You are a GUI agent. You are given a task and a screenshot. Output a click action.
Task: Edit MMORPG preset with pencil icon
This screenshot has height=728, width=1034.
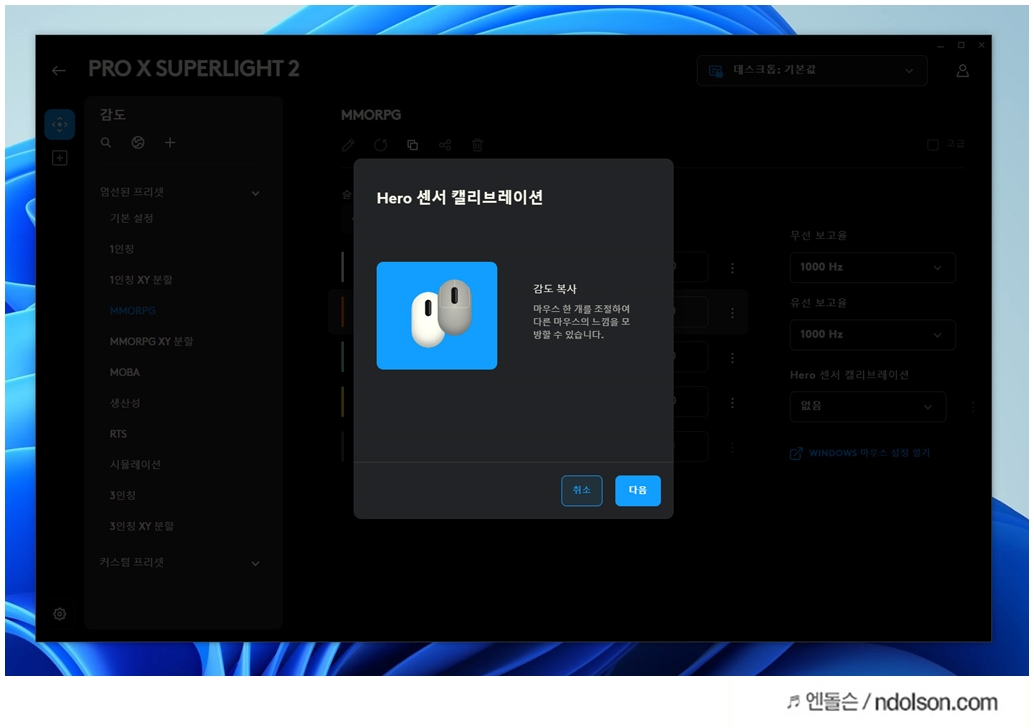pos(348,145)
